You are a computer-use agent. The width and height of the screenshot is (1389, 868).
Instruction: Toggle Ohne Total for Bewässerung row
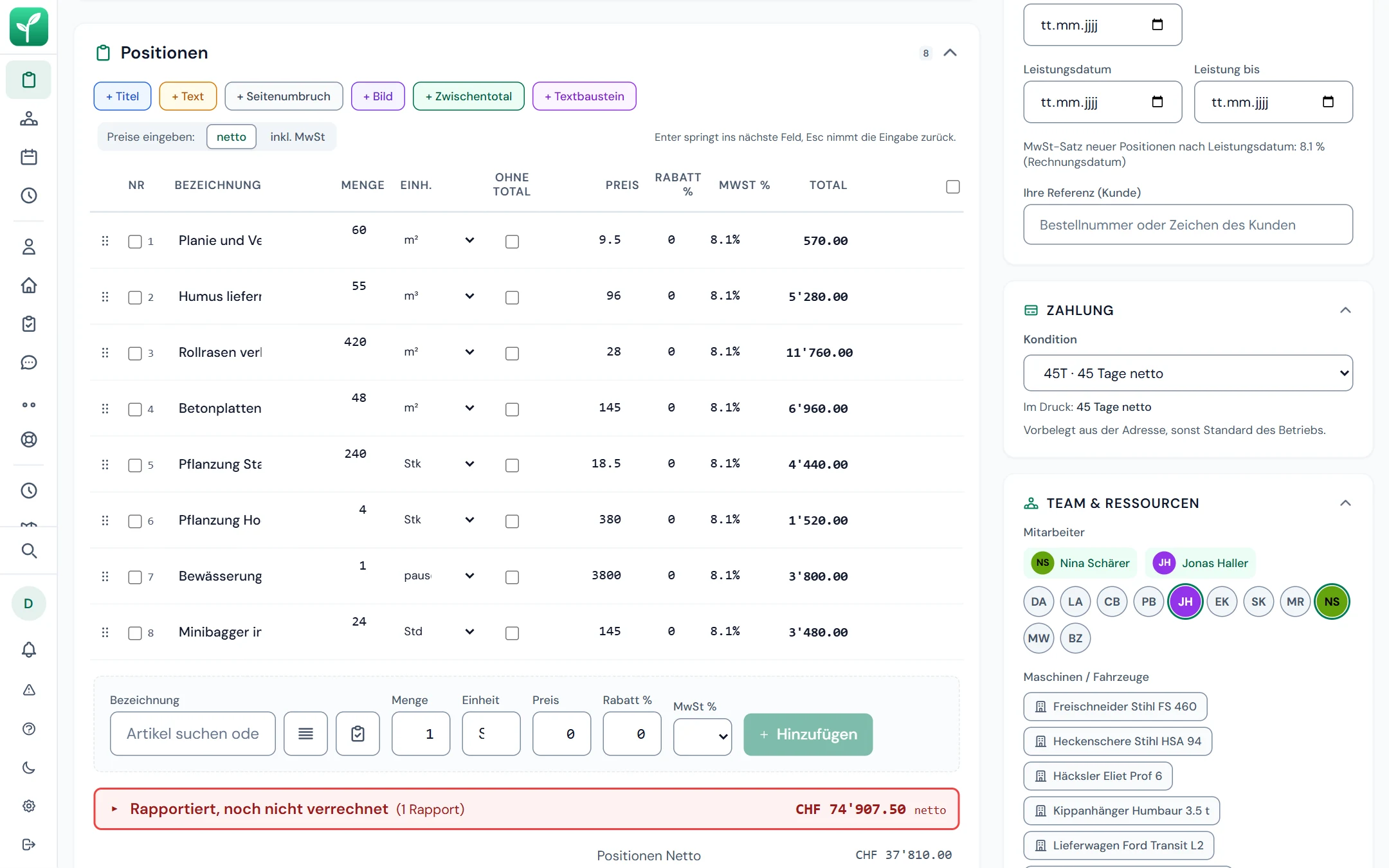[512, 577]
